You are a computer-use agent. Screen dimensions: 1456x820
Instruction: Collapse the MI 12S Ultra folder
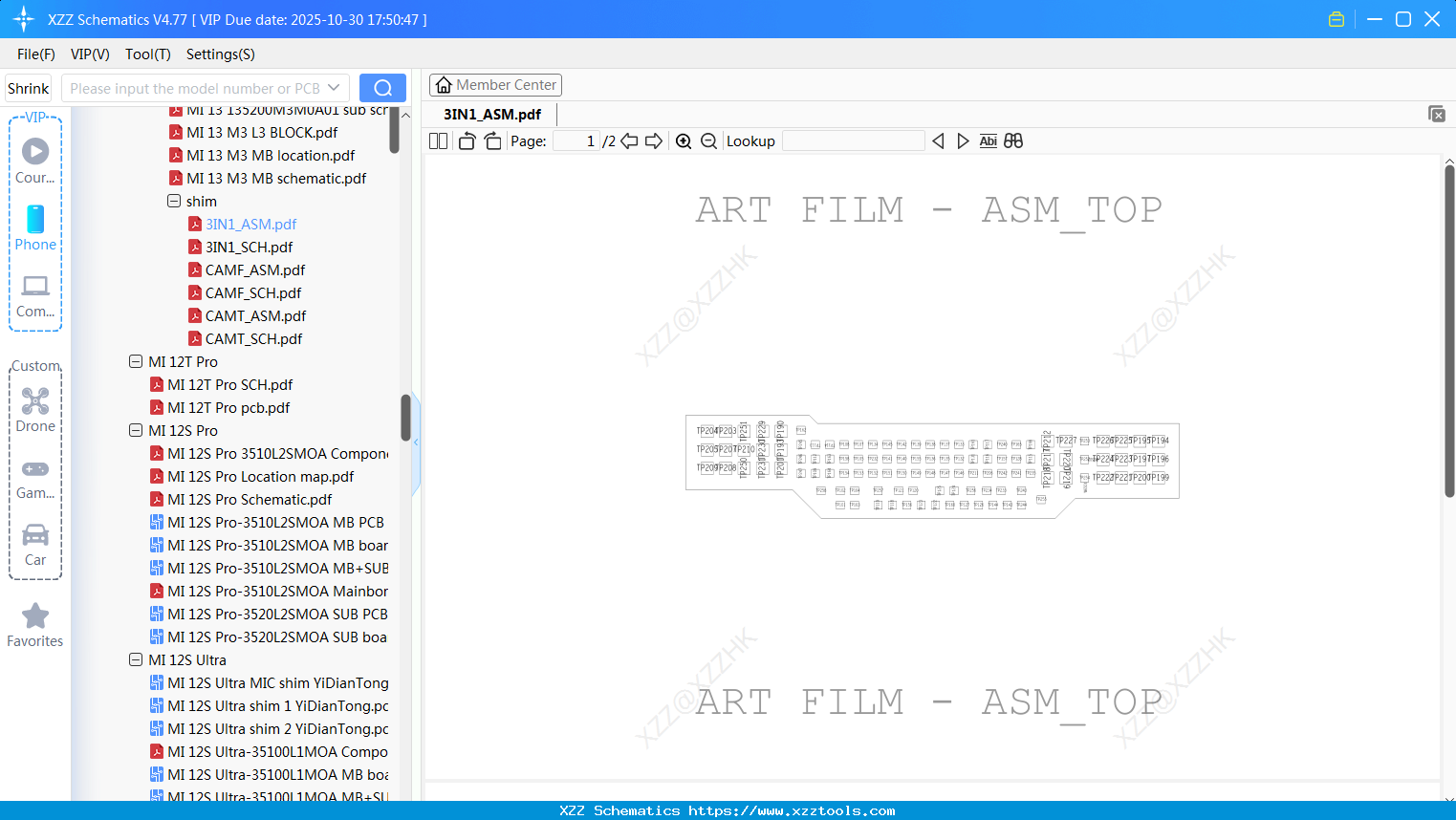tap(136, 659)
